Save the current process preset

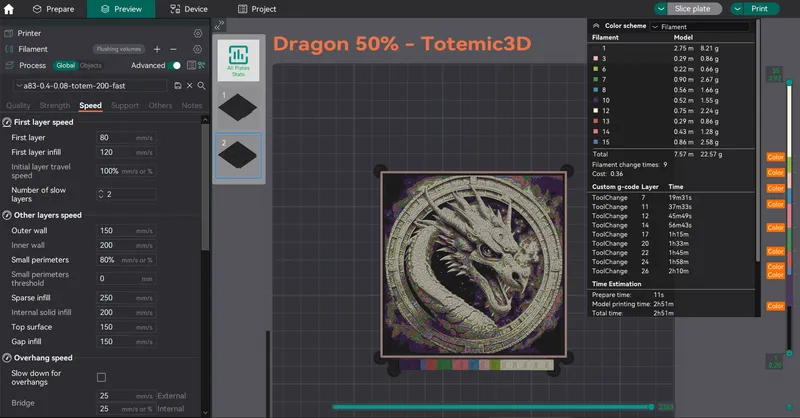pos(178,86)
